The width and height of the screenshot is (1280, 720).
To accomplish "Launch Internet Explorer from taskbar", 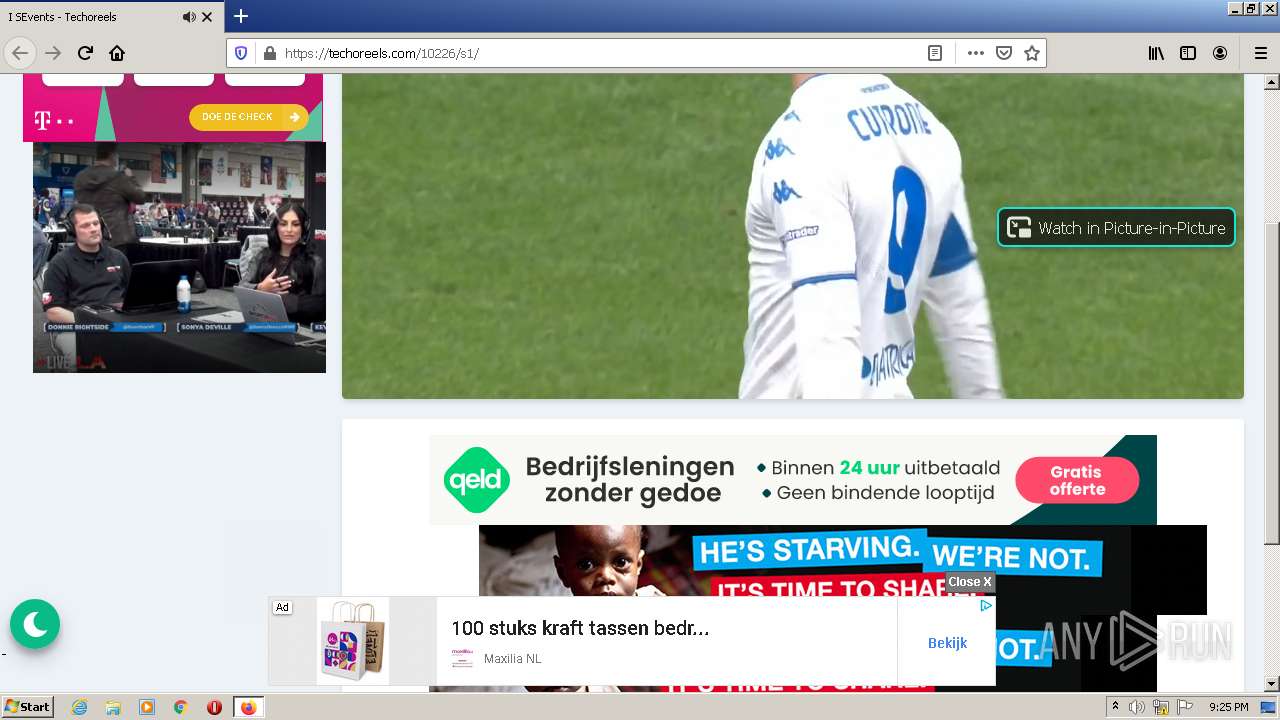I will pos(80,707).
